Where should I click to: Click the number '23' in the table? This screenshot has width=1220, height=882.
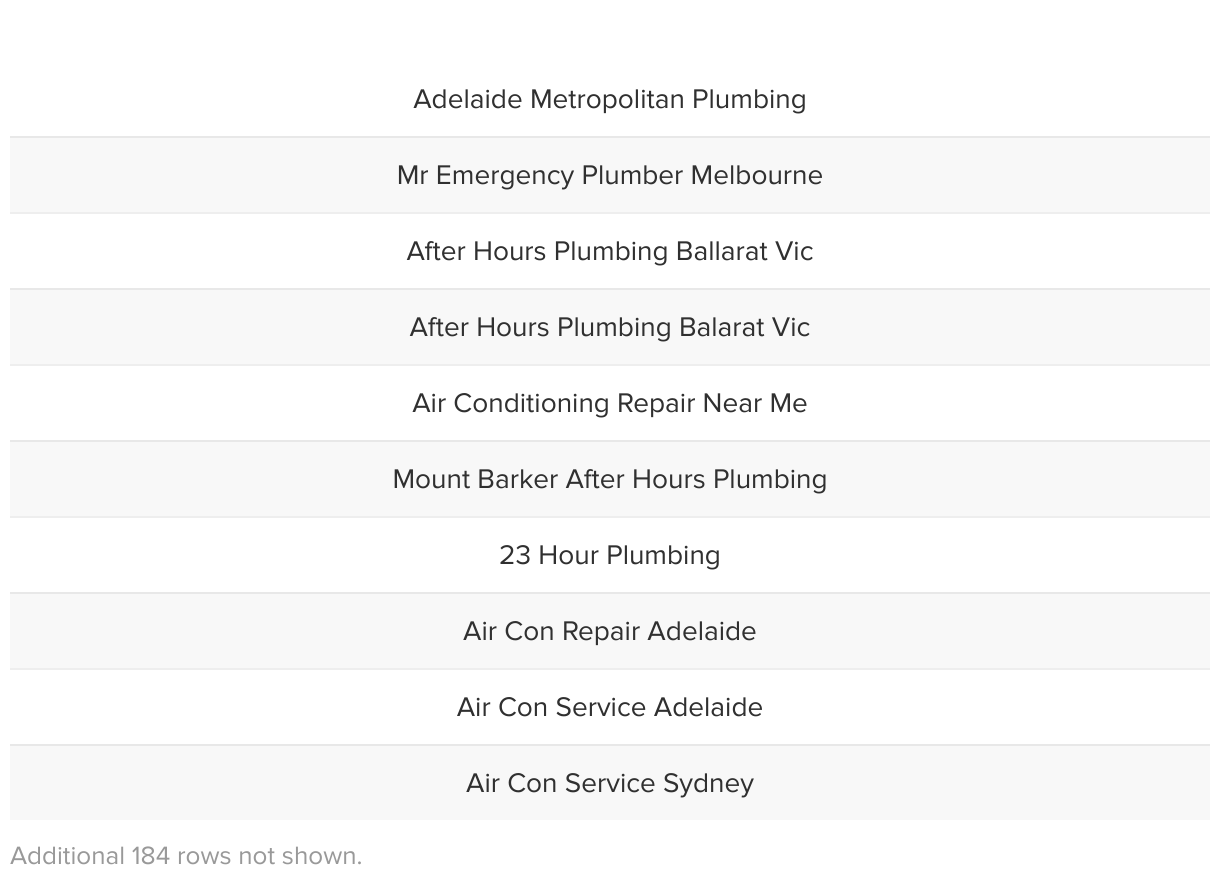[515, 555]
